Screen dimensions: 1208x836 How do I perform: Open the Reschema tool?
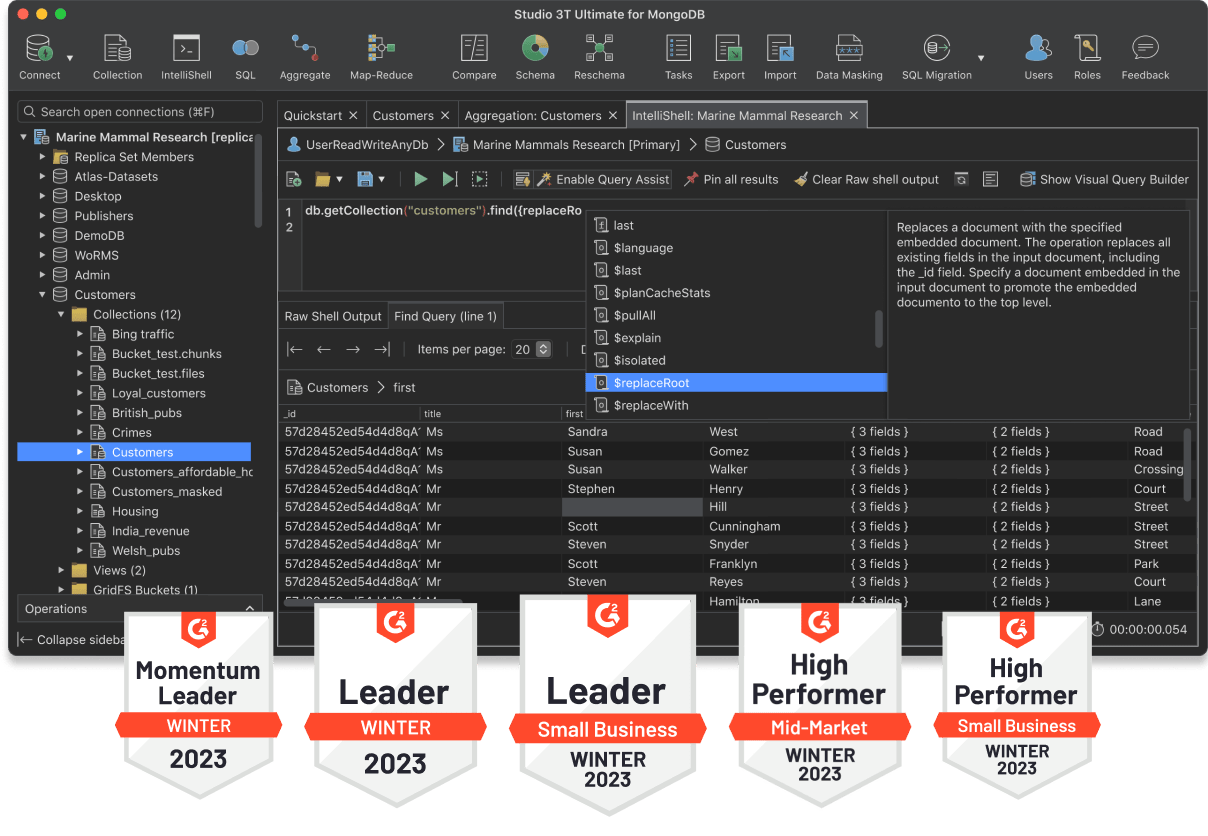pyautogui.click(x=599, y=57)
